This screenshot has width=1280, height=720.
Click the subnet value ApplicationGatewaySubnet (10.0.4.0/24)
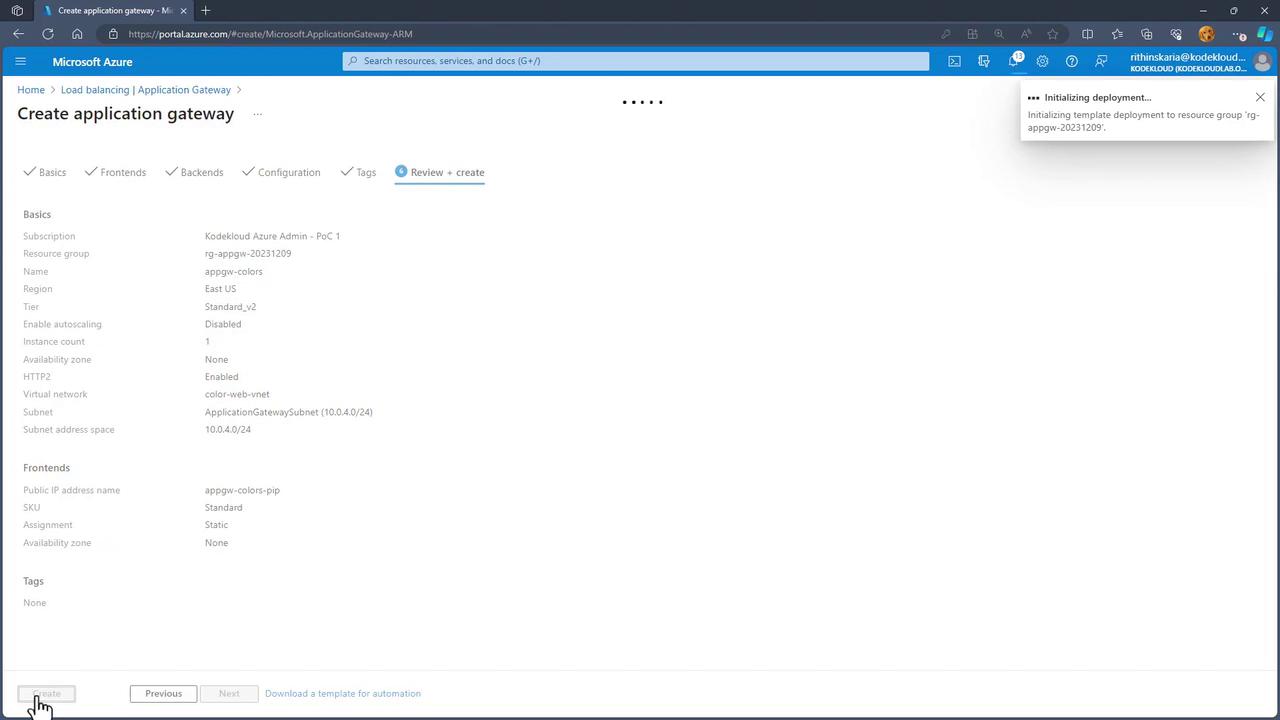(289, 412)
